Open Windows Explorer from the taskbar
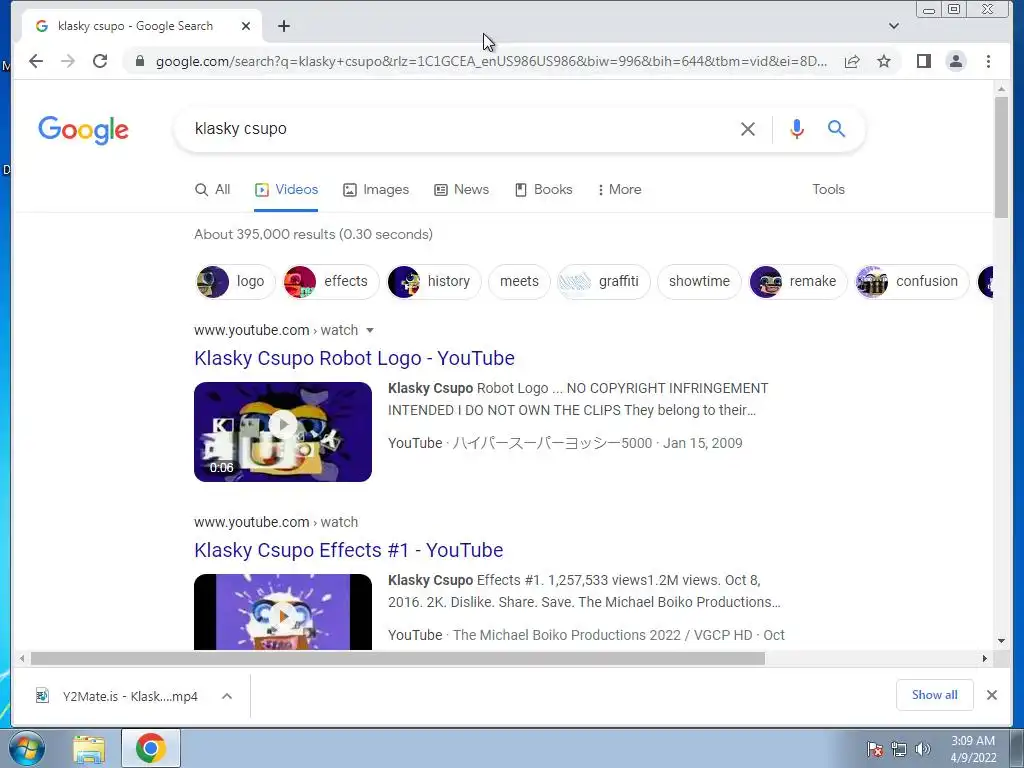Screen dimensions: 1024x768 (x=89, y=748)
